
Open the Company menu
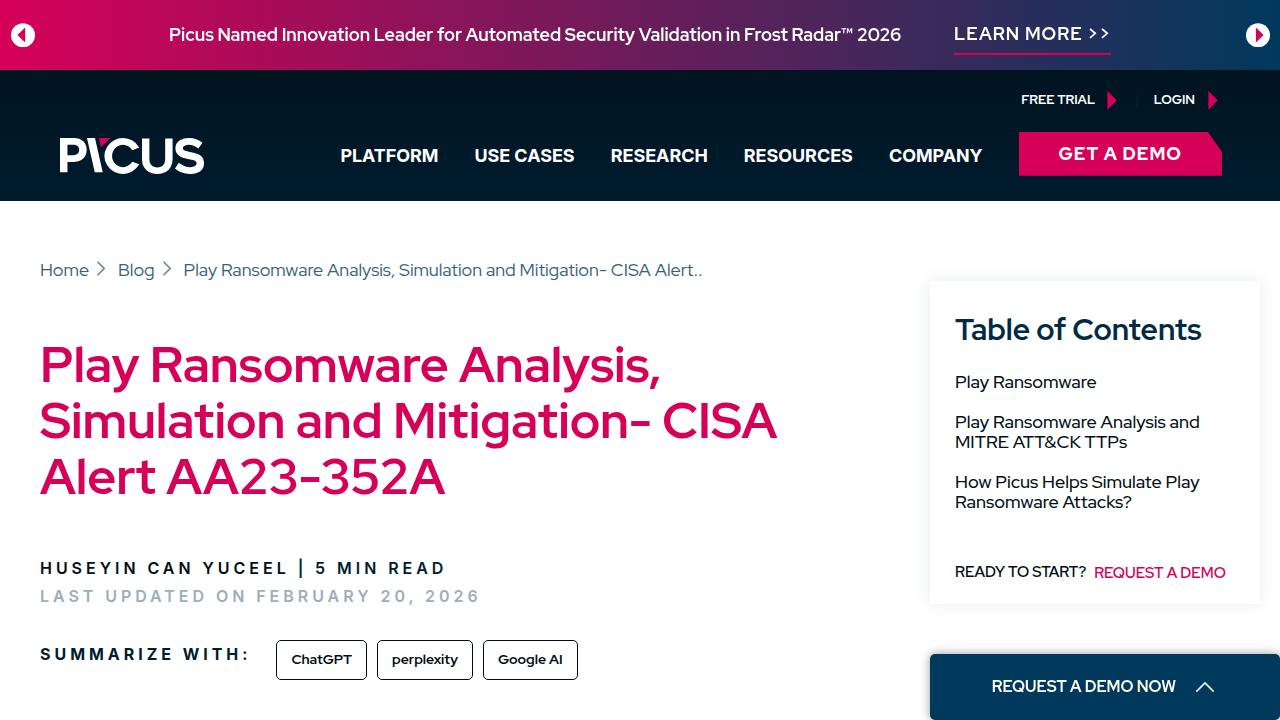pyautogui.click(x=935, y=156)
